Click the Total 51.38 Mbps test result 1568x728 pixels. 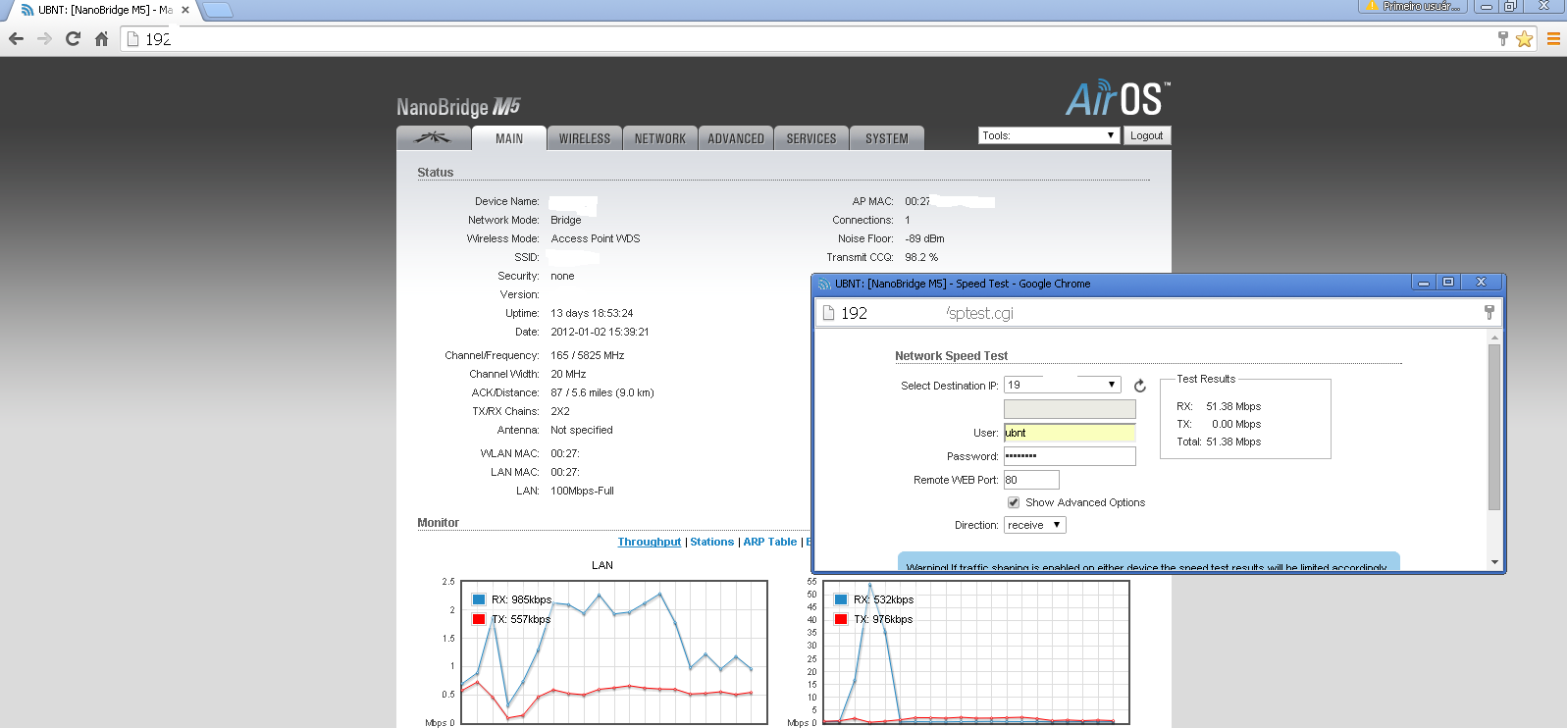[1219, 442]
